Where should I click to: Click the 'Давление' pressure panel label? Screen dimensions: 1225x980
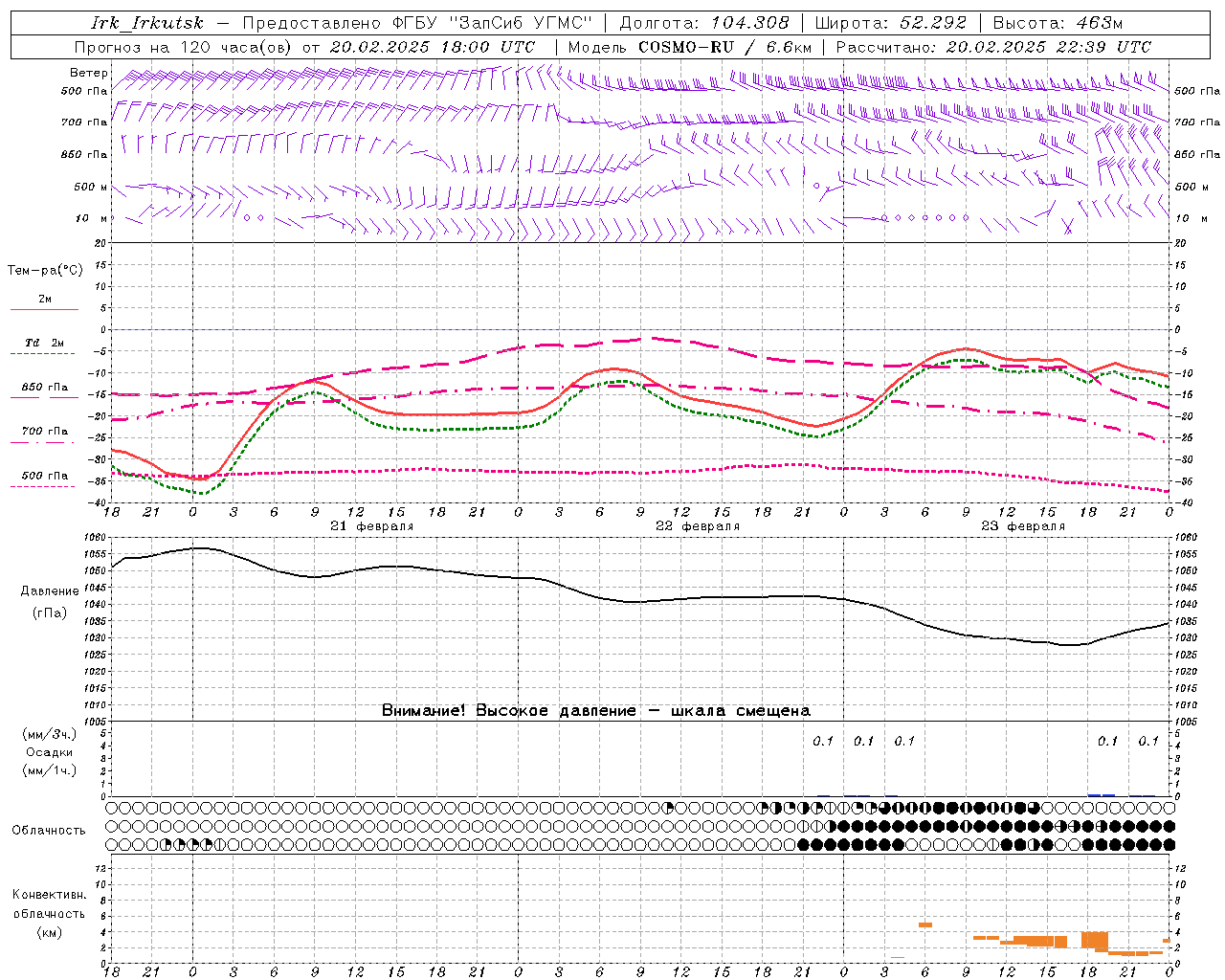[x=50, y=591]
